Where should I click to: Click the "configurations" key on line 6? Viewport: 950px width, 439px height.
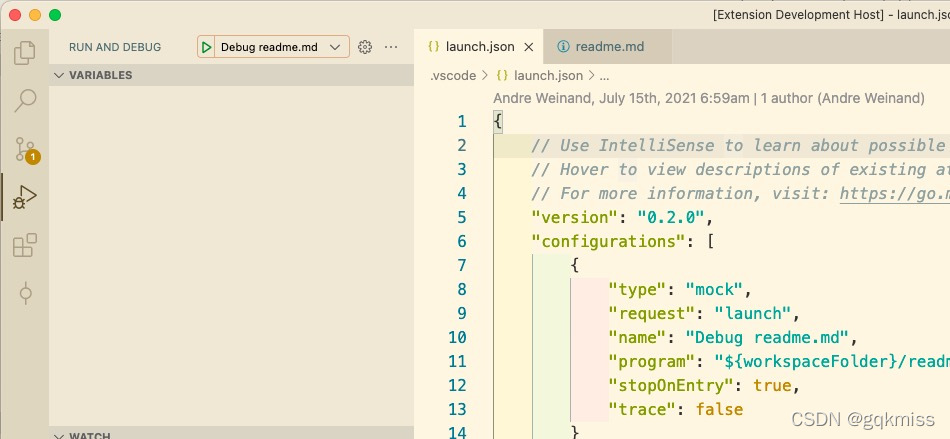(x=608, y=242)
